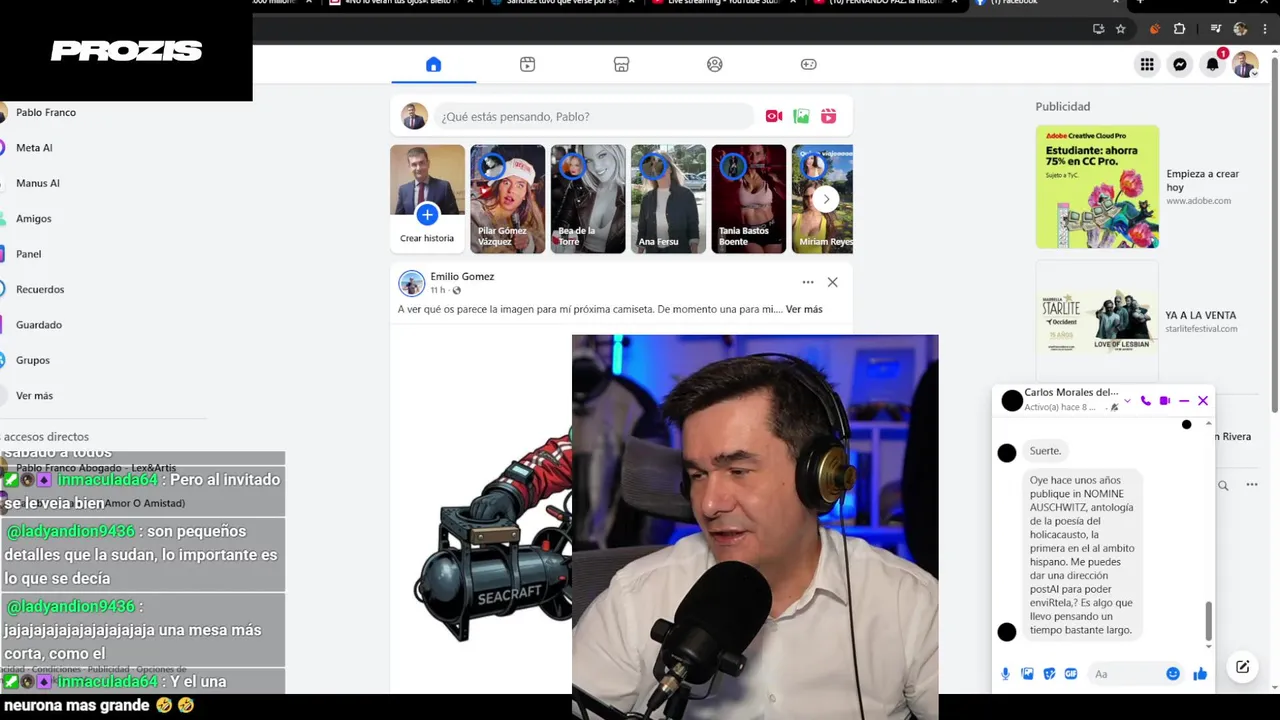Screen dimensions: 1280x720
Task: Open the Gaming icon in top navigation
Action: click(808, 64)
